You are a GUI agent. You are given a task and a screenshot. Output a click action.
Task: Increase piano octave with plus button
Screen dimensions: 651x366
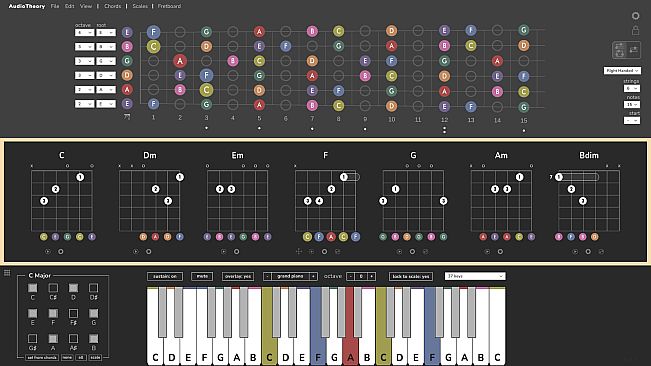(371, 276)
